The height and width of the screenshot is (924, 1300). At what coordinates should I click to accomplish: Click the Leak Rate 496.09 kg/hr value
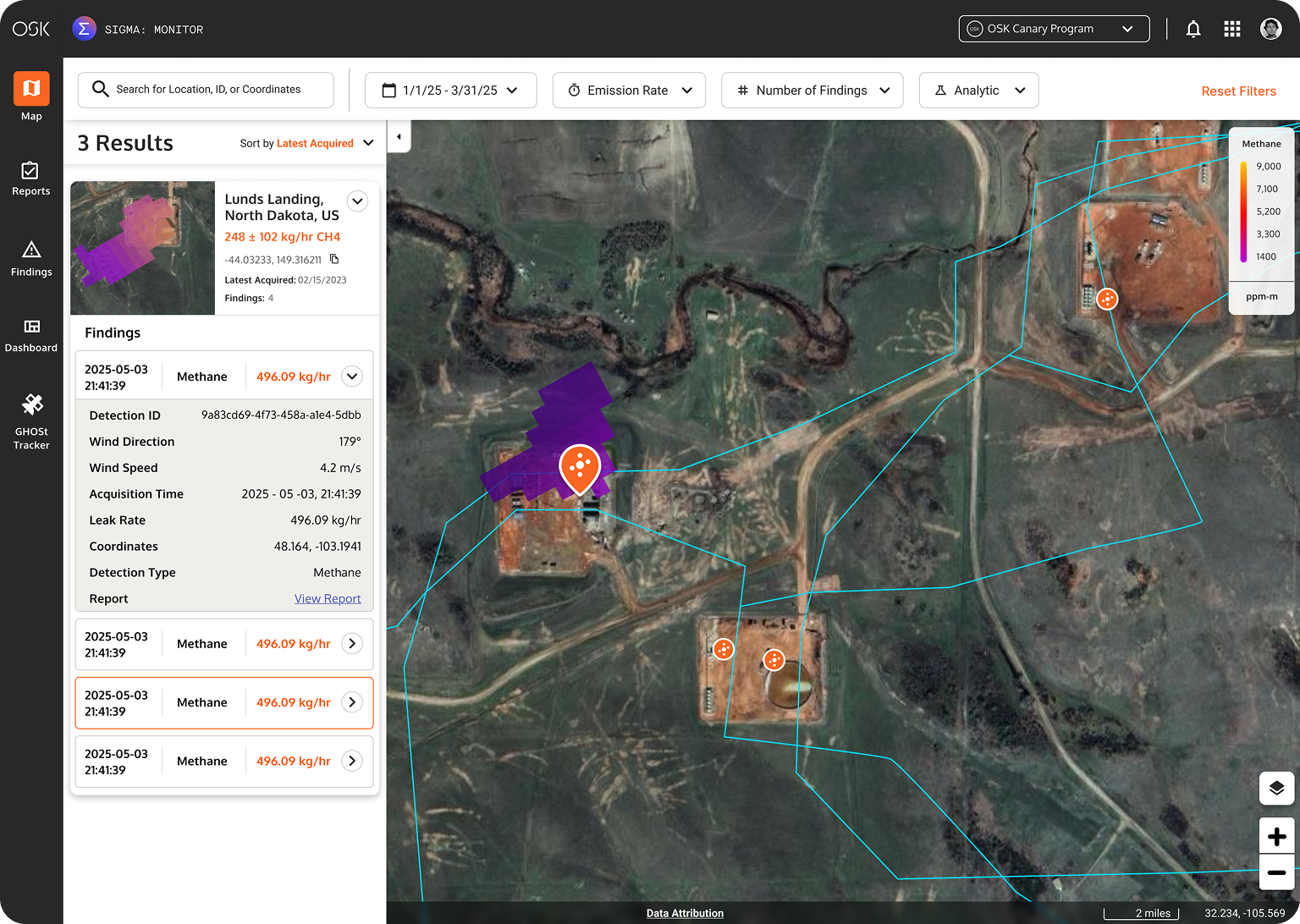pos(326,520)
